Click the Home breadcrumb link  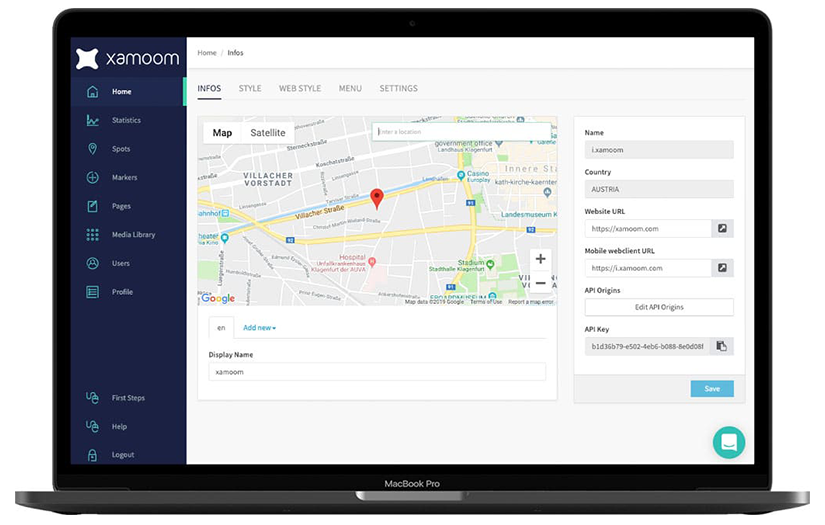(x=207, y=53)
